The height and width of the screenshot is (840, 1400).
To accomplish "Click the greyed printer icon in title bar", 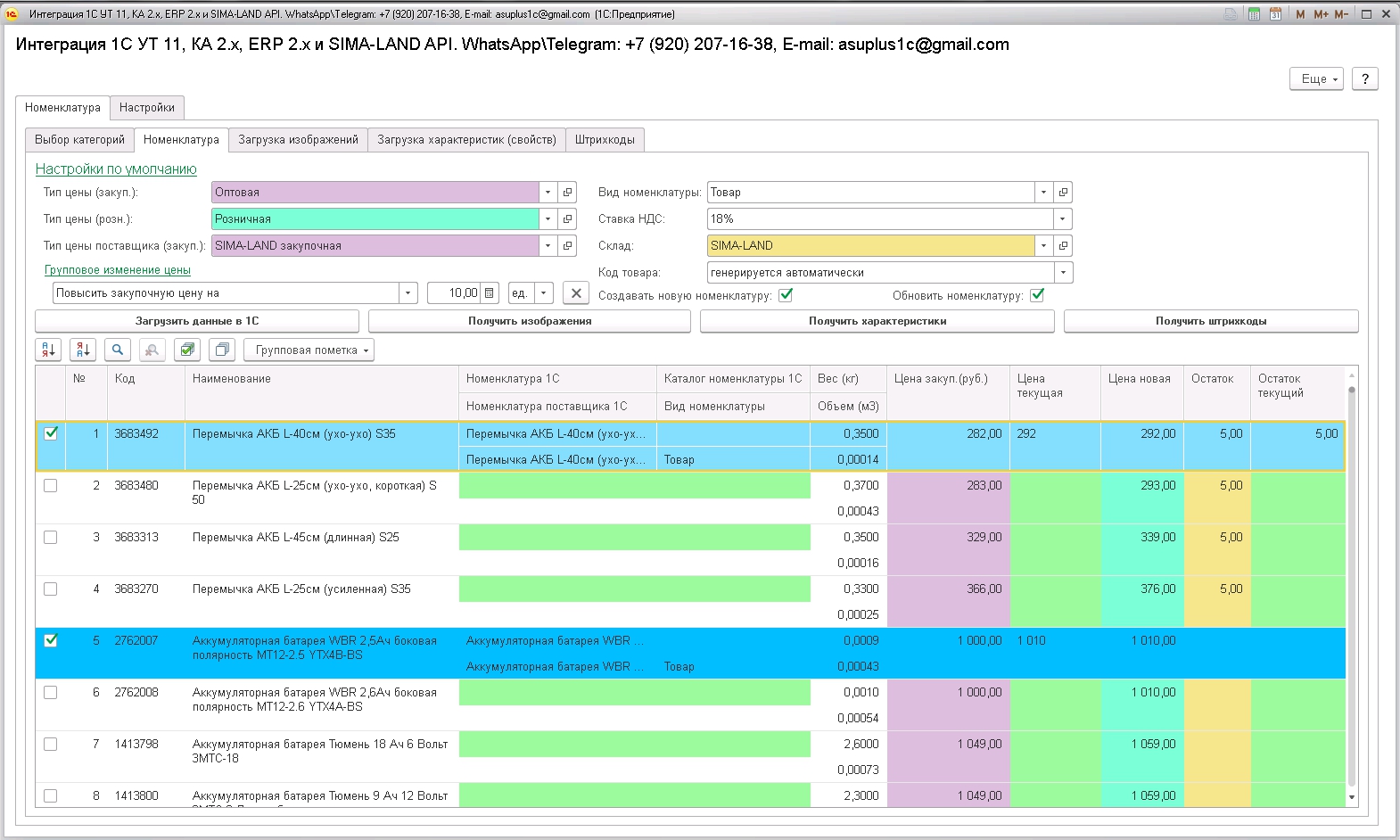I will coord(1231,14).
